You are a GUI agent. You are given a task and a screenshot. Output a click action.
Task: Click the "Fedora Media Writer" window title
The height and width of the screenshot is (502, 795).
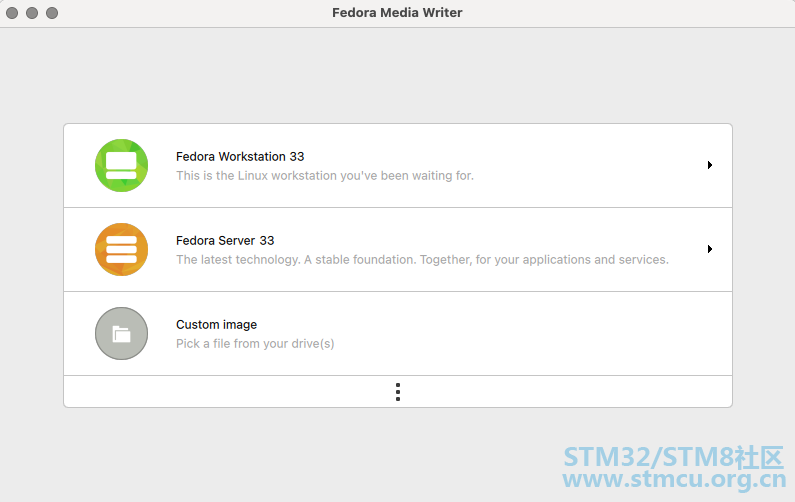point(397,13)
